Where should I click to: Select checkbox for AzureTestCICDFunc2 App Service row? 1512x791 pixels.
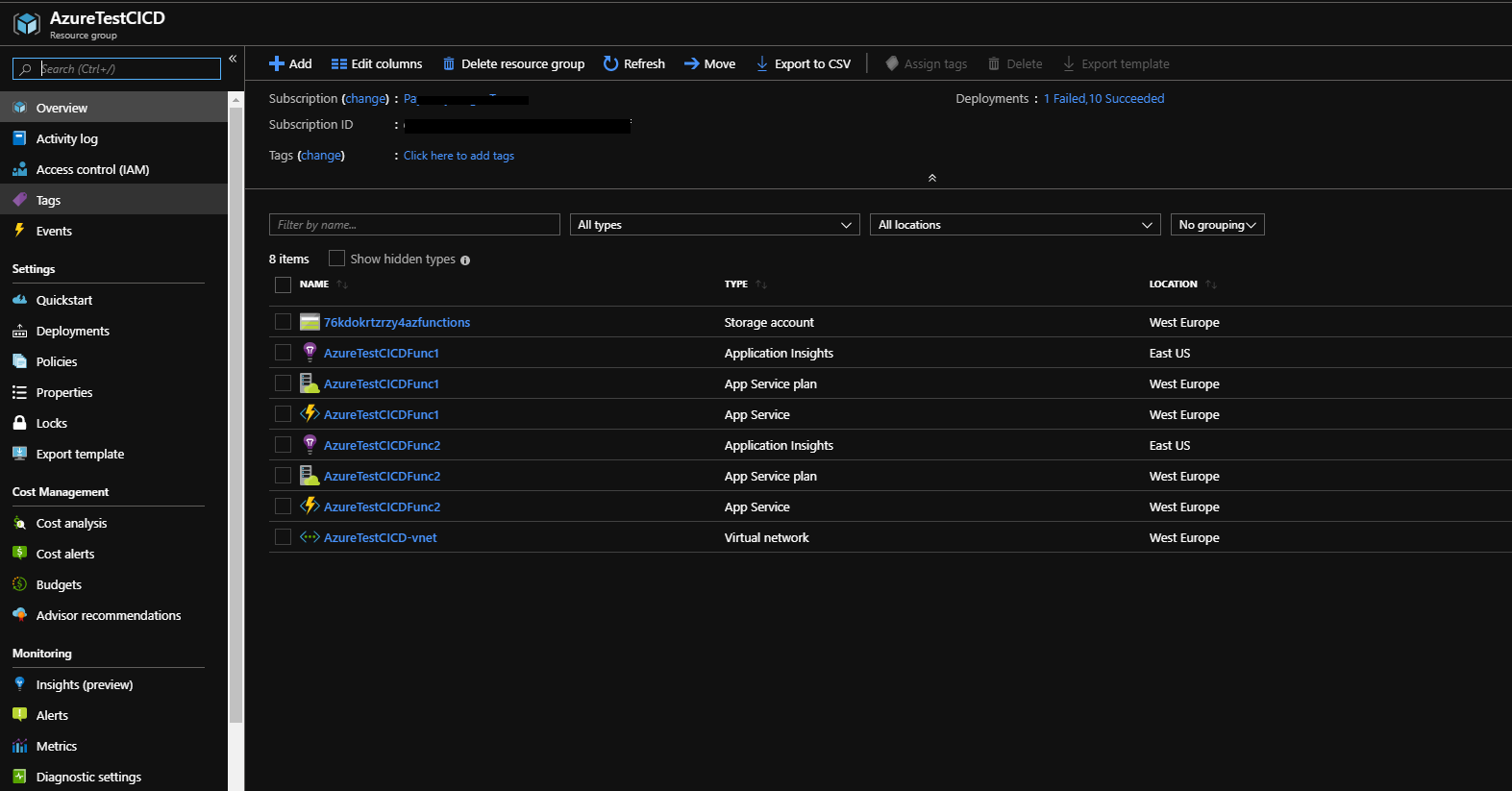[283, 507]
